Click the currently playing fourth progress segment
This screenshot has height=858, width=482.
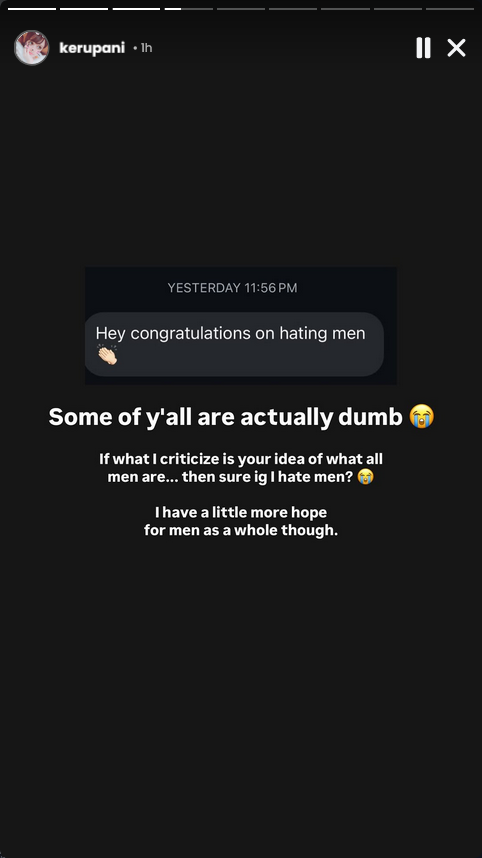(189, 9)
